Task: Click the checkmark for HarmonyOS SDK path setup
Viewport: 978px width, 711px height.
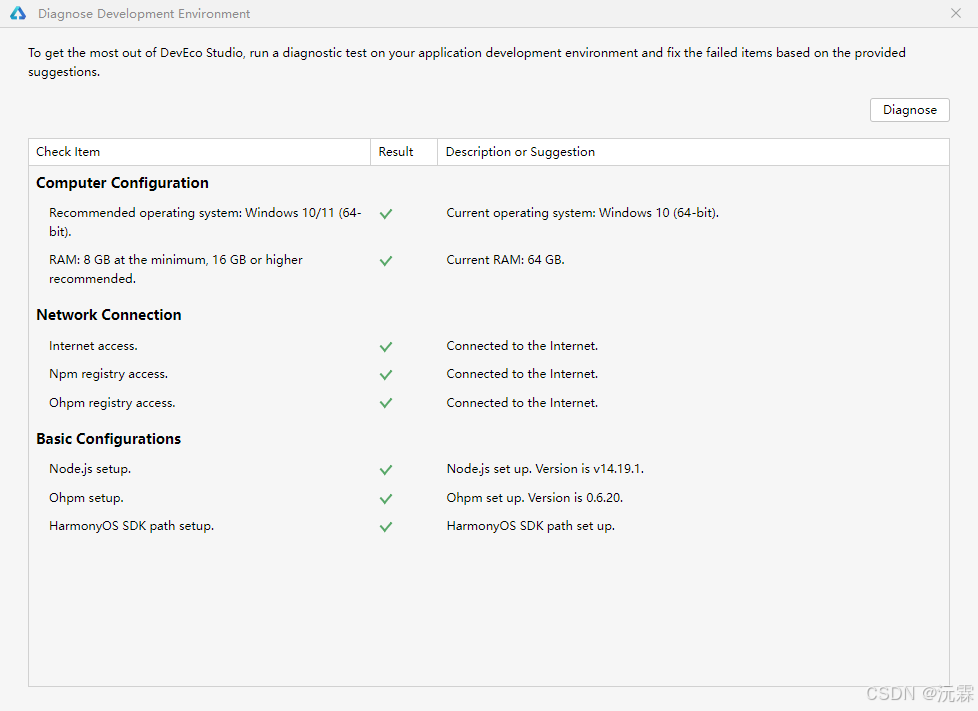Action: (386, 527)
